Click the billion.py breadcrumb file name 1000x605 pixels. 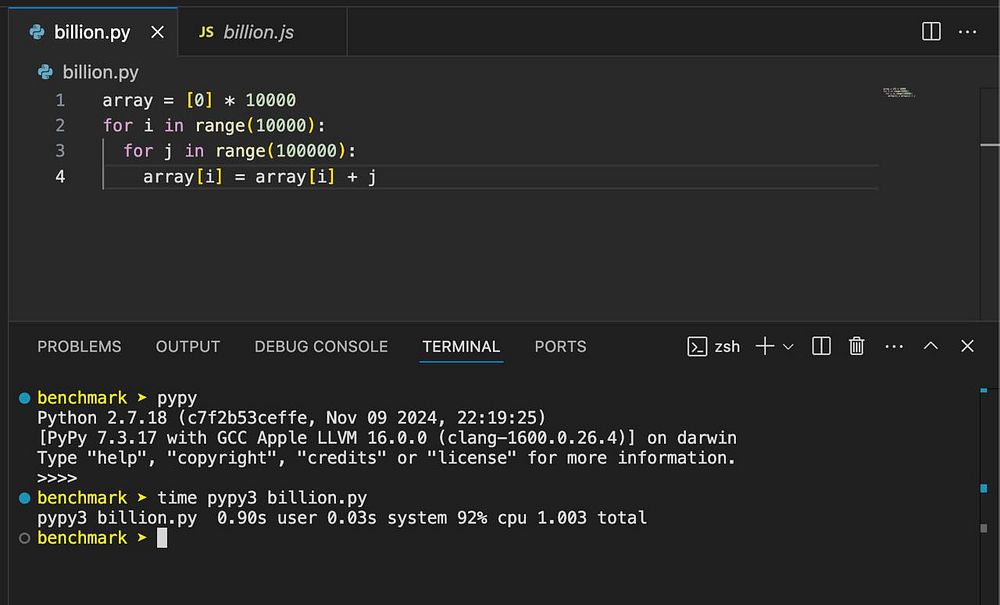100,72
